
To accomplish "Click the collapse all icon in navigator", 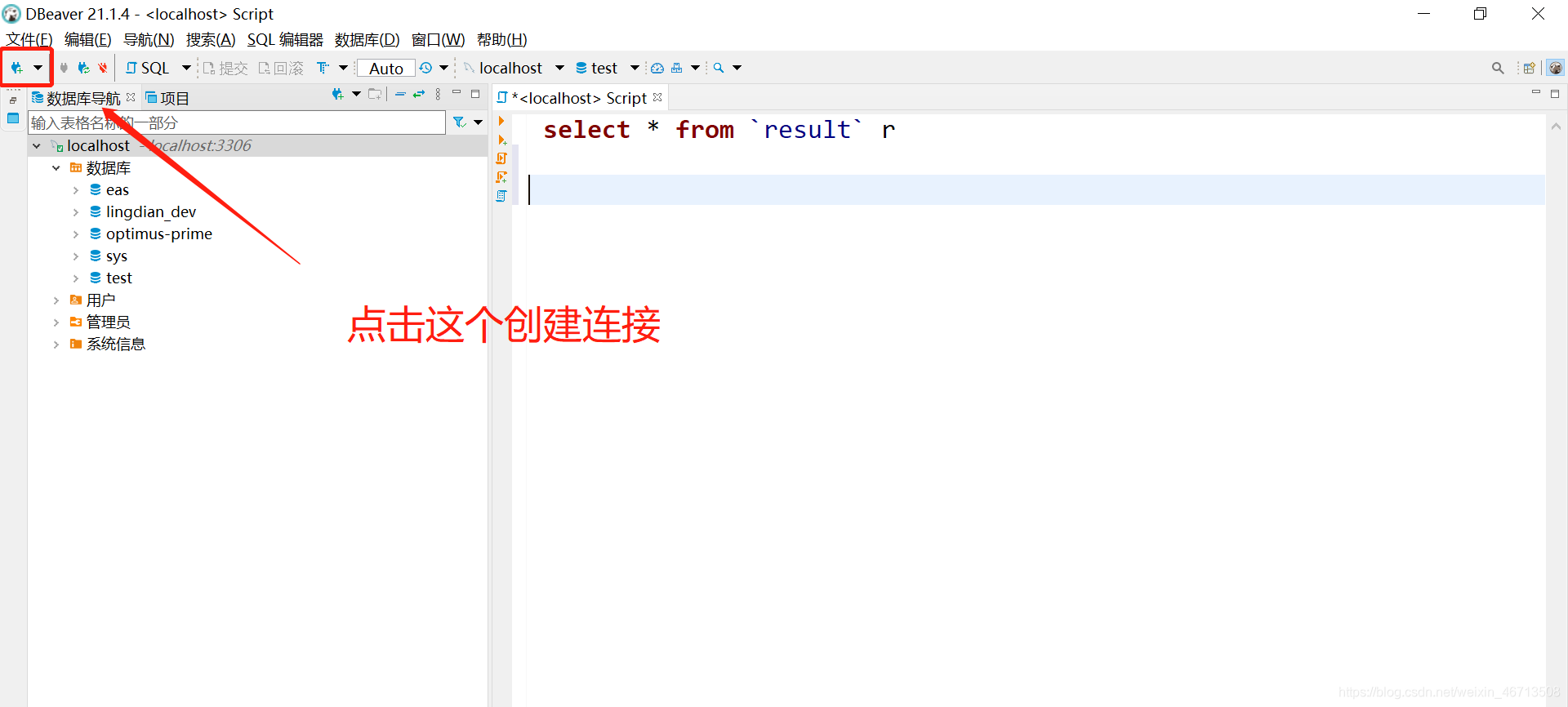I will point(400,95).
